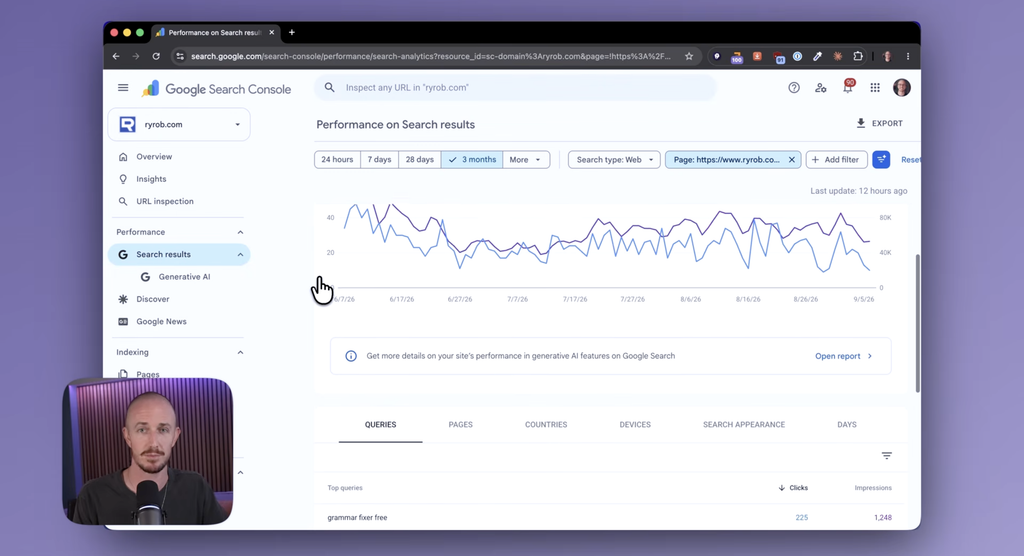Open users and permissions icon
This screenshot has height=556, width=1024.
[x=821, y=88]
